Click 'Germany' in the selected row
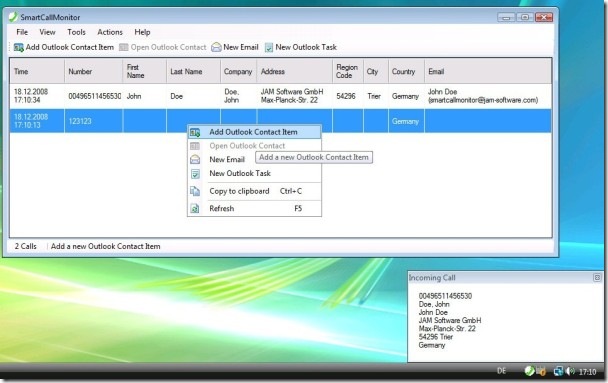 [x=405, y=121]
